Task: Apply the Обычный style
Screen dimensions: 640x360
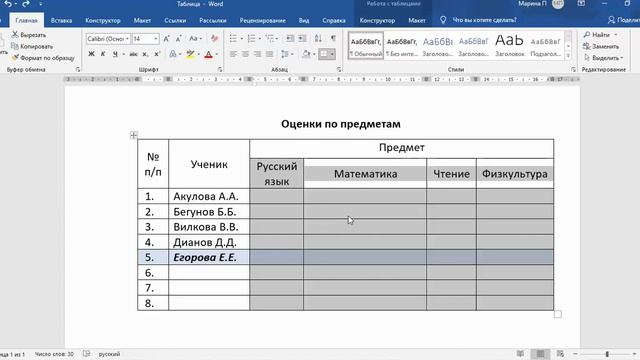Action: tap(366, 46)
